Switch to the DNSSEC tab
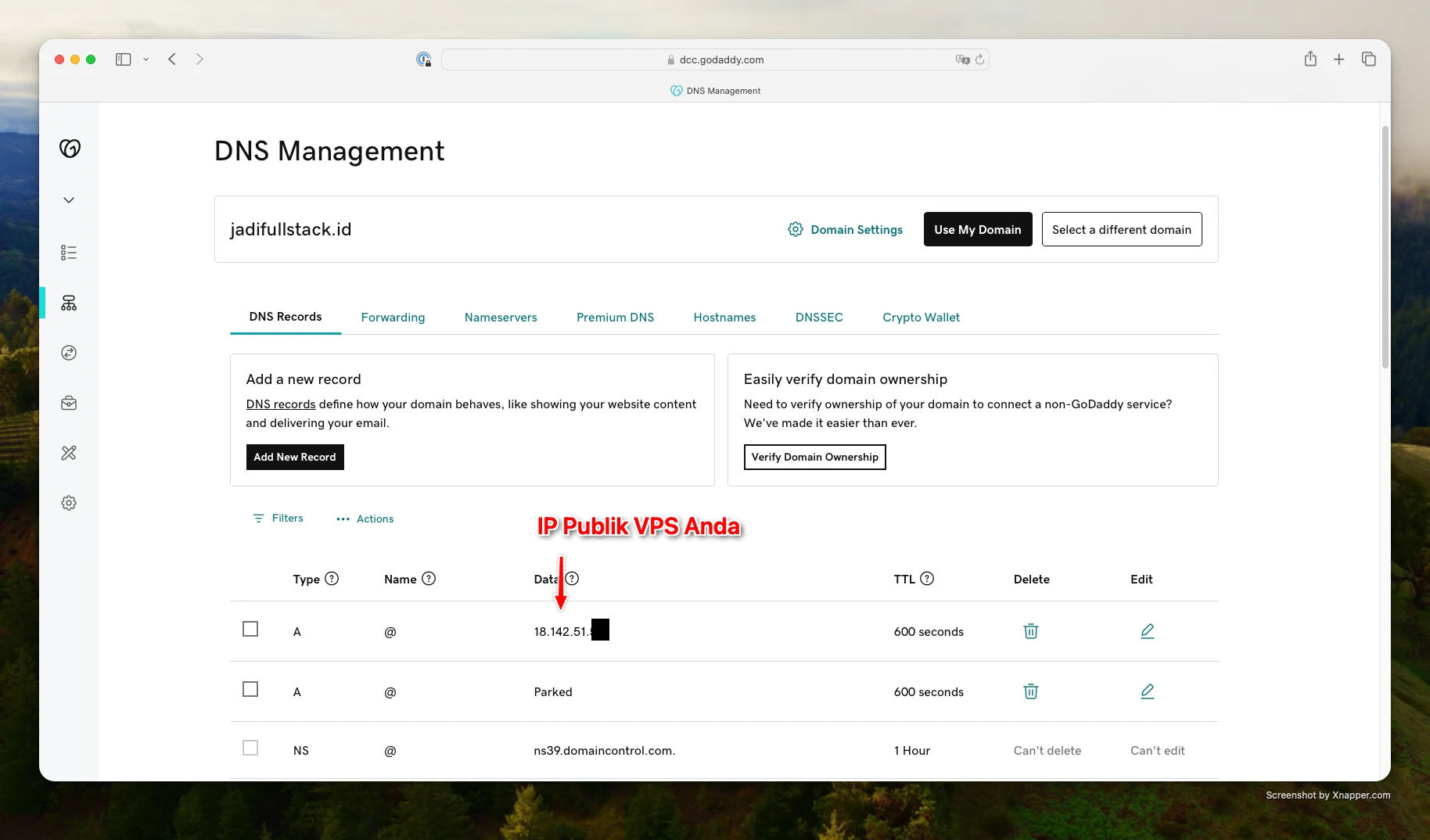 tap(819, 318)
